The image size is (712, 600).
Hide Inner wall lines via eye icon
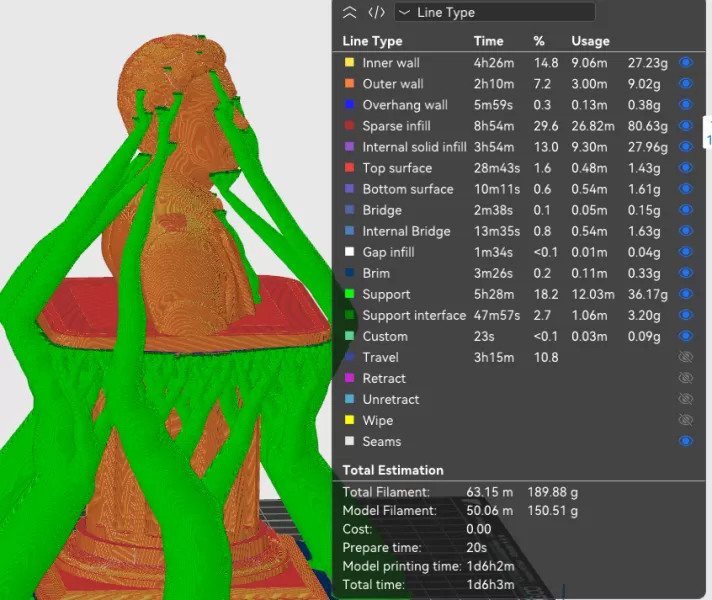[686, 62]
